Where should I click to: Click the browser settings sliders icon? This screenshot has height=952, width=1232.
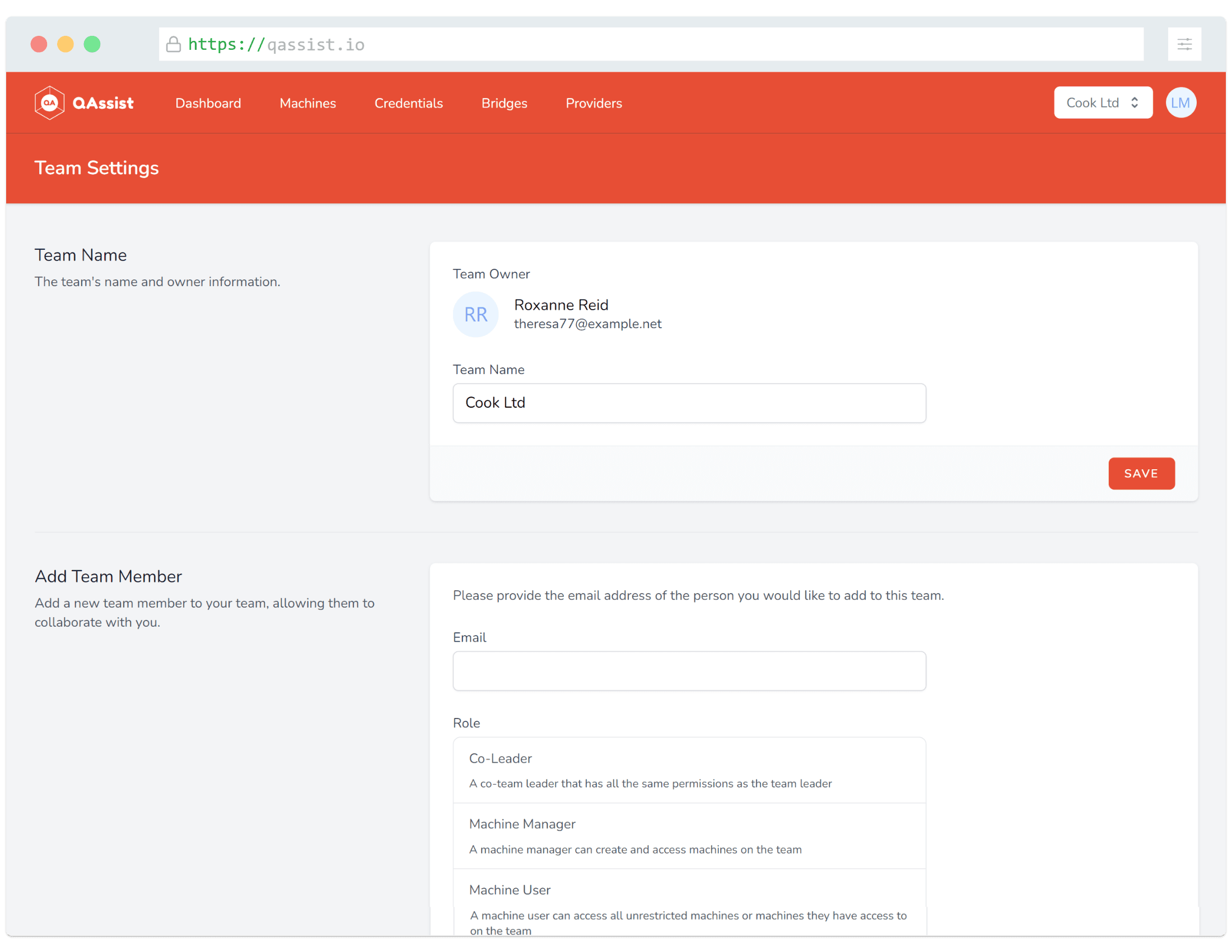point(1184,44)
